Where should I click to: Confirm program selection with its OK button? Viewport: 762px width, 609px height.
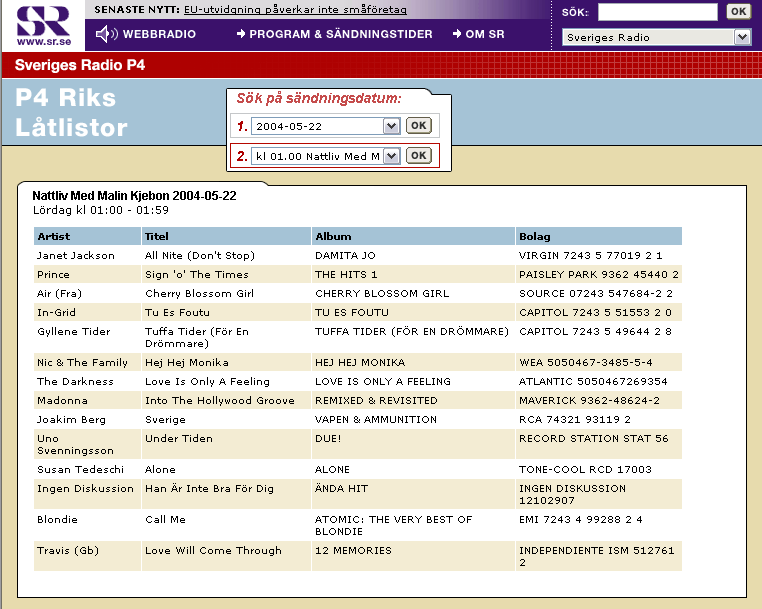pyautogui.click(x=418, y=156)
